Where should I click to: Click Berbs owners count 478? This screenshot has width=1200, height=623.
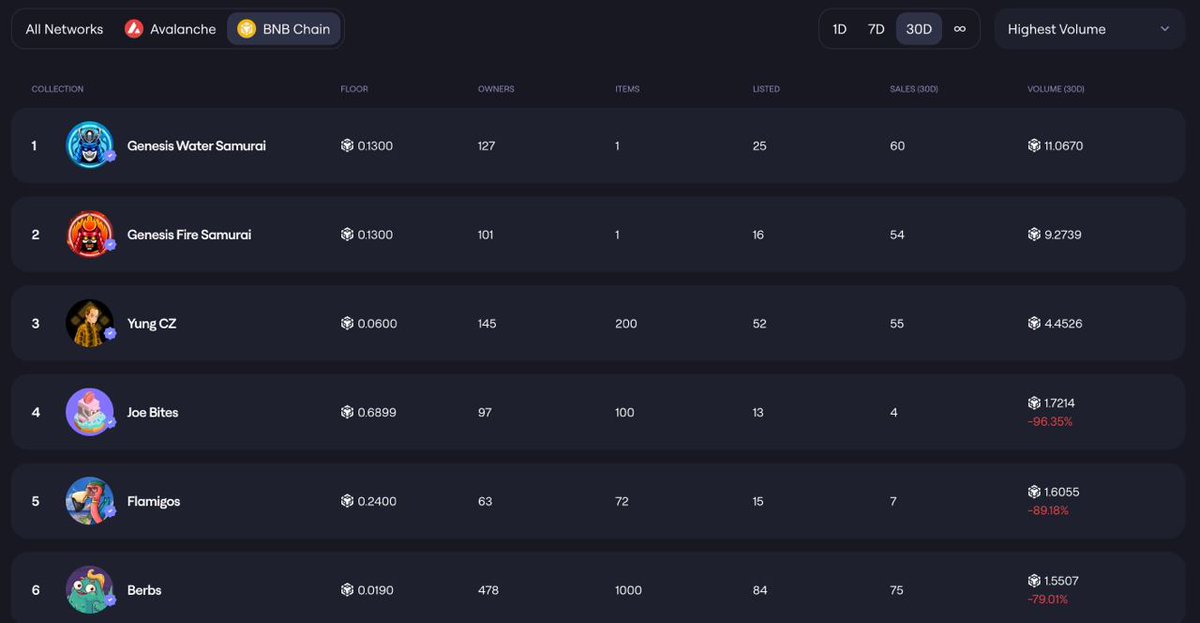tap(488, 590)
